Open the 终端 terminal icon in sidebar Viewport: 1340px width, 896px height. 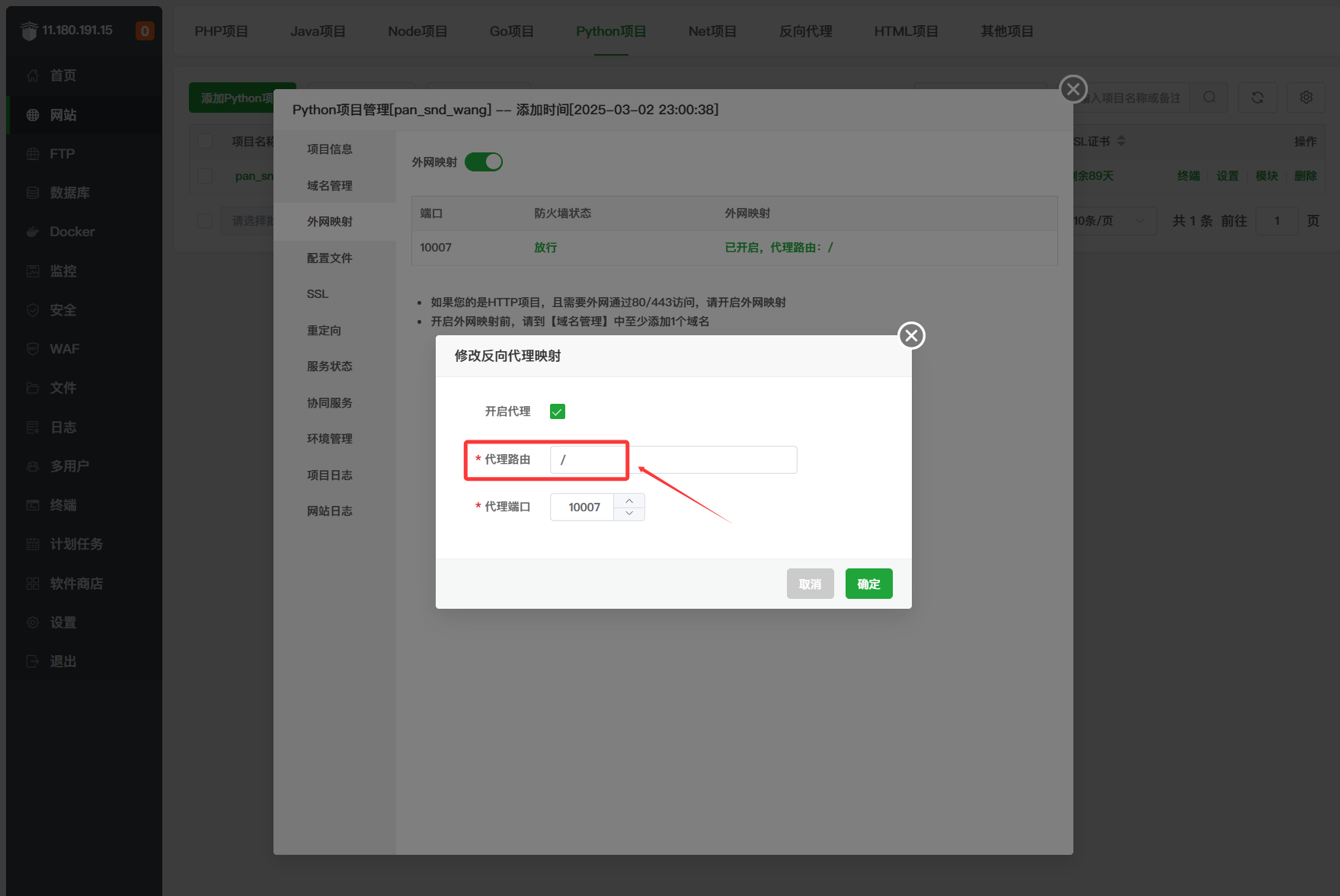[x=33, y=505]
